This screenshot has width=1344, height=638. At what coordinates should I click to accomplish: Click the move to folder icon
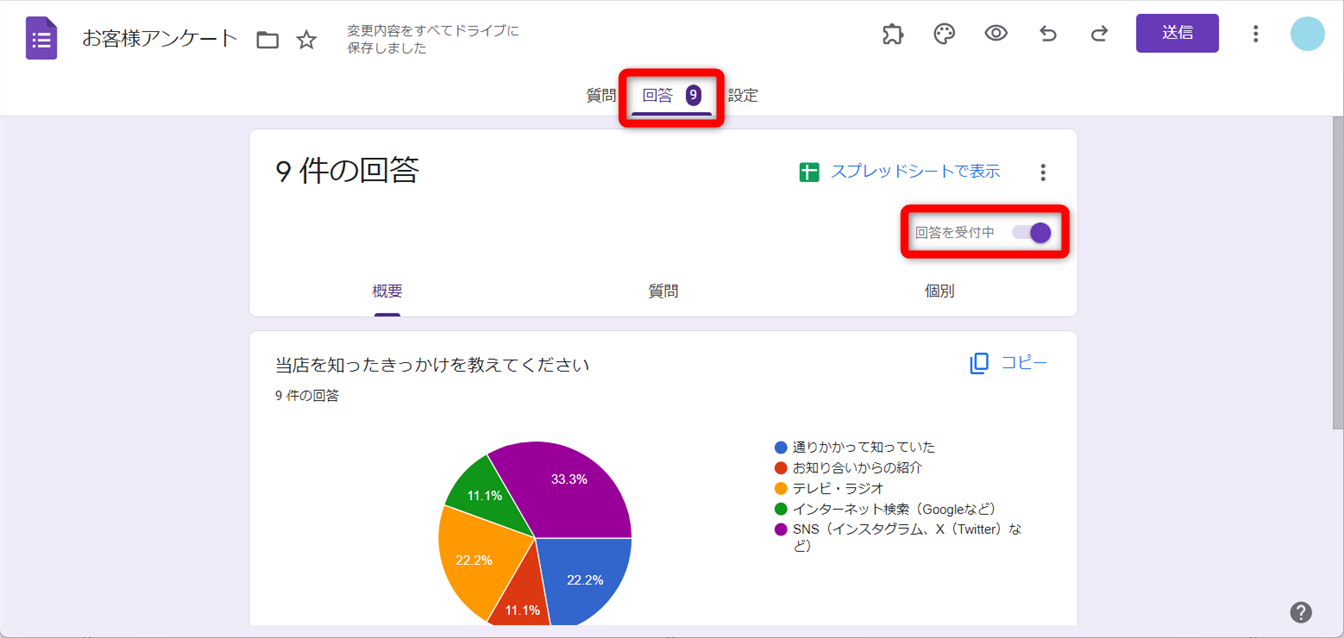pyautogui.click(x=267, y=40)
